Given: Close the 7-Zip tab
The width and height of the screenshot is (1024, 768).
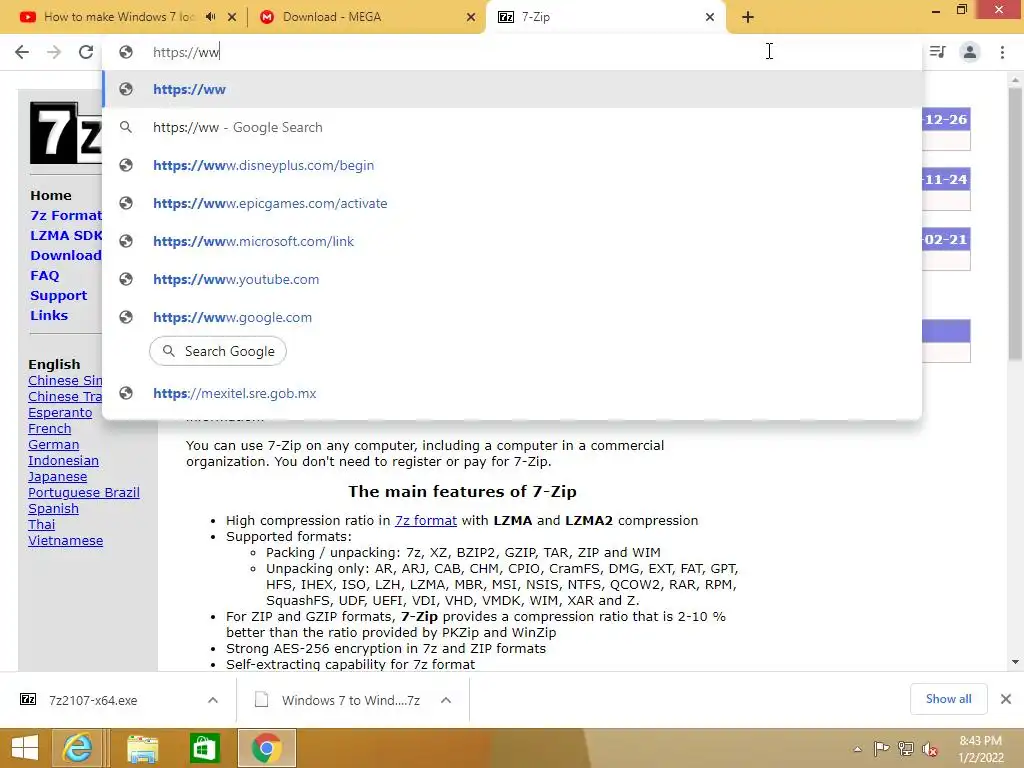Looking at the screenshot, I should pos(710,17).
